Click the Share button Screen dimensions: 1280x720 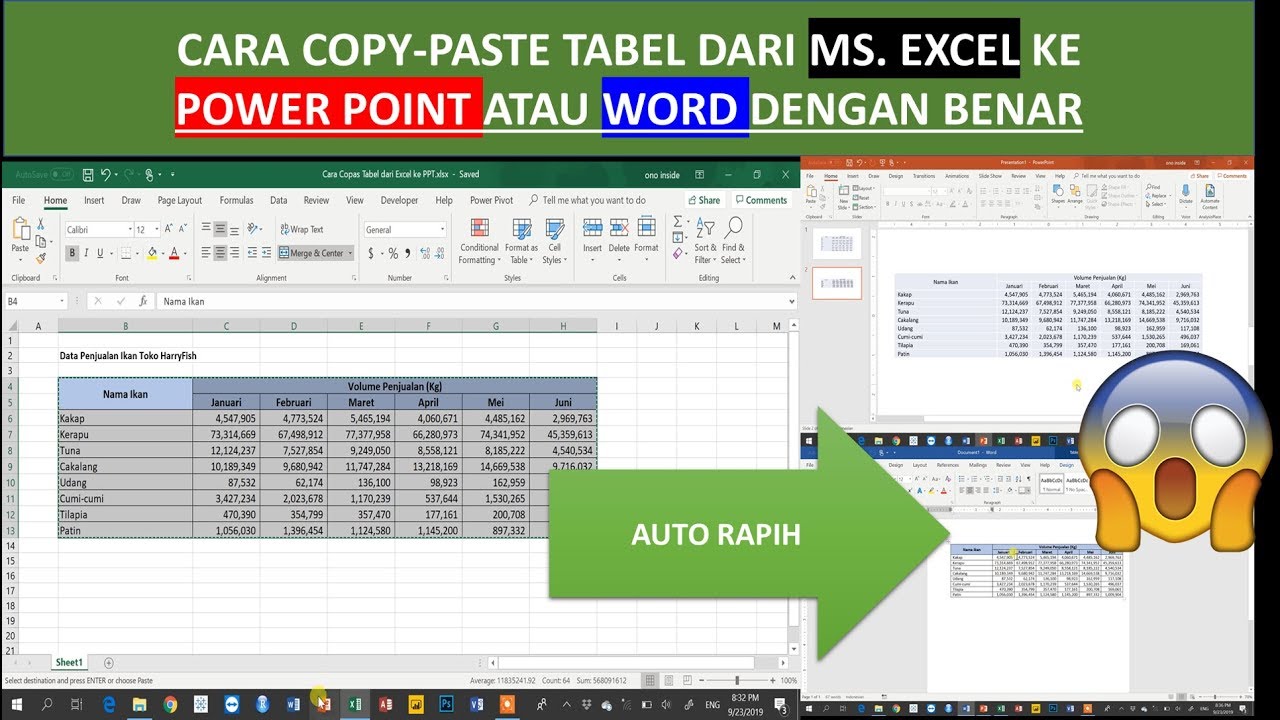703,200
